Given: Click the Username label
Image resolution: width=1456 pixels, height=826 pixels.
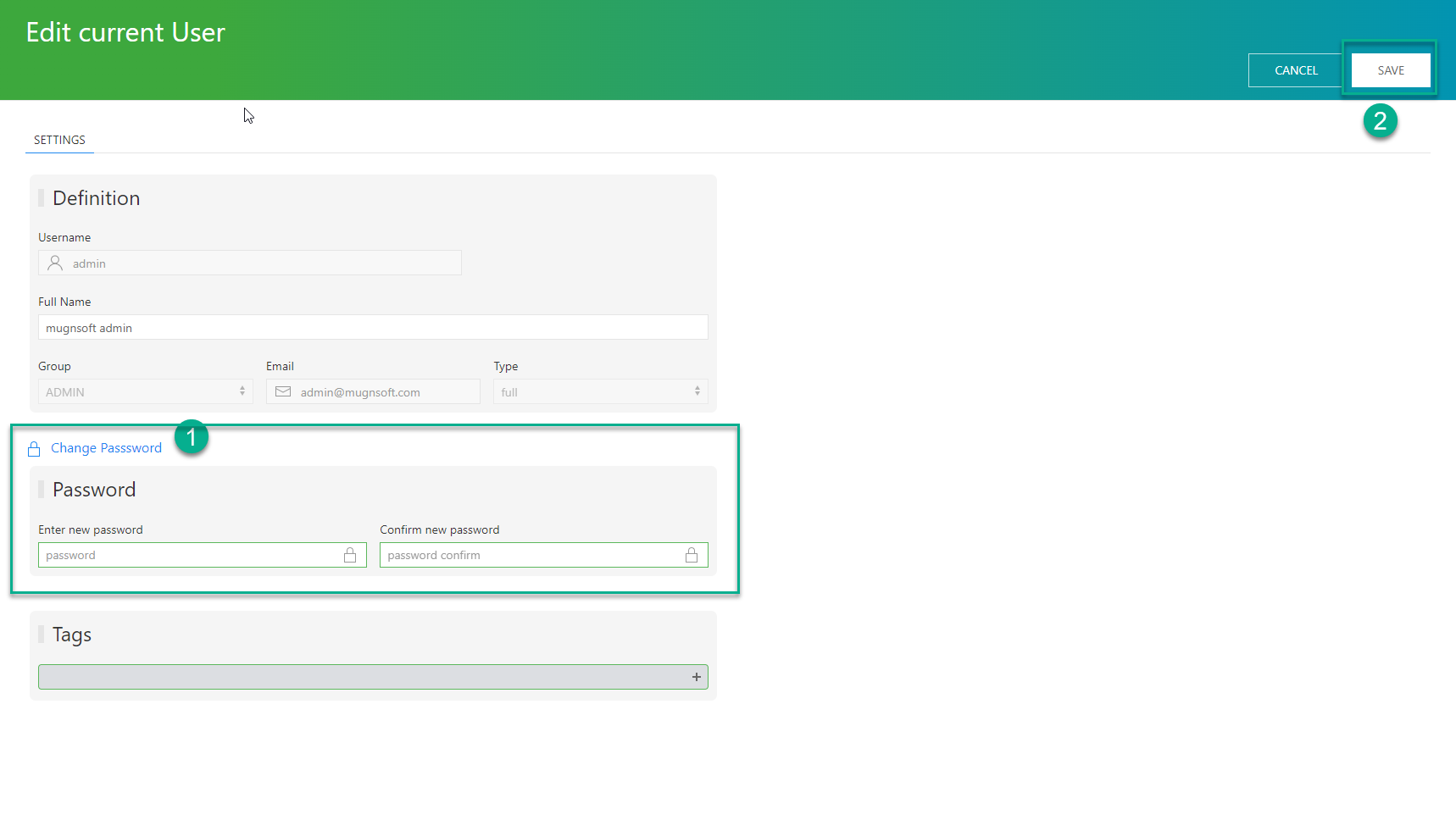Looking at the screenshot, I should click(x=64, y=237).
